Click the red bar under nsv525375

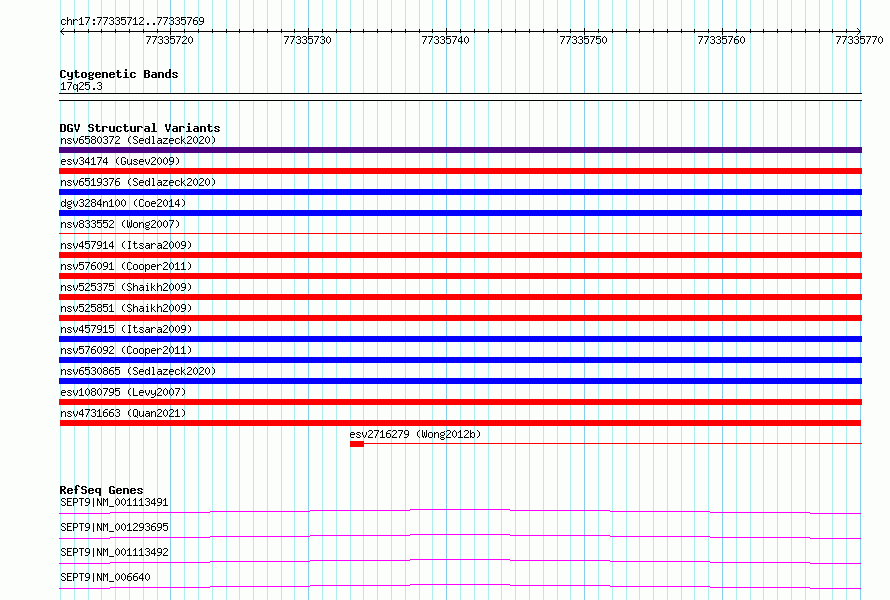[x=460, y=297]
